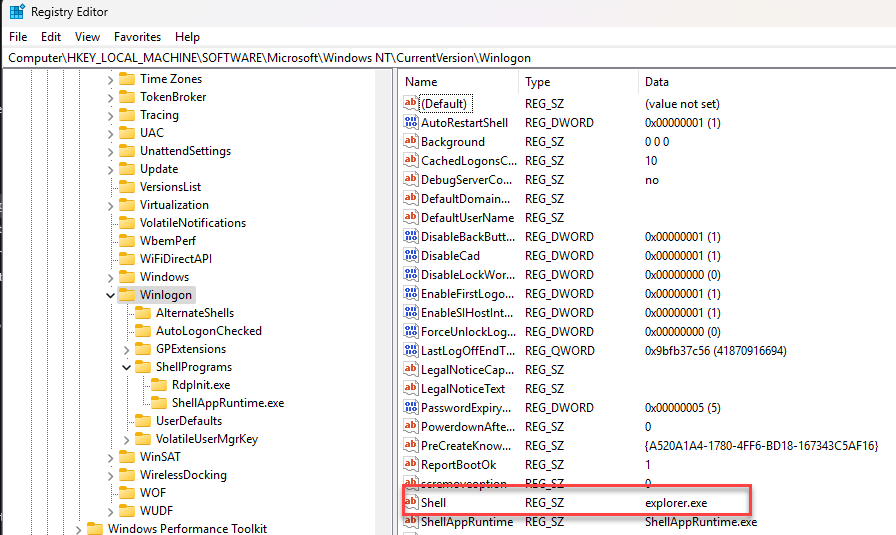Click the LegalNoticeText value icon
Image resolution: width=896 pixels, height=535 pixels.
tap(410, 388)
